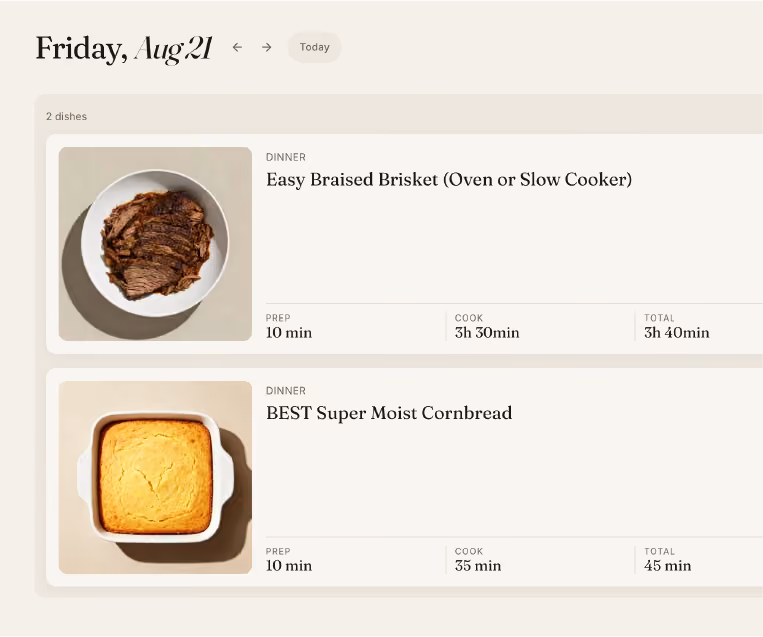Viewport: 763px width, 637px height.
Task: Click the 2 dishes count label
Action: point(67,116)
